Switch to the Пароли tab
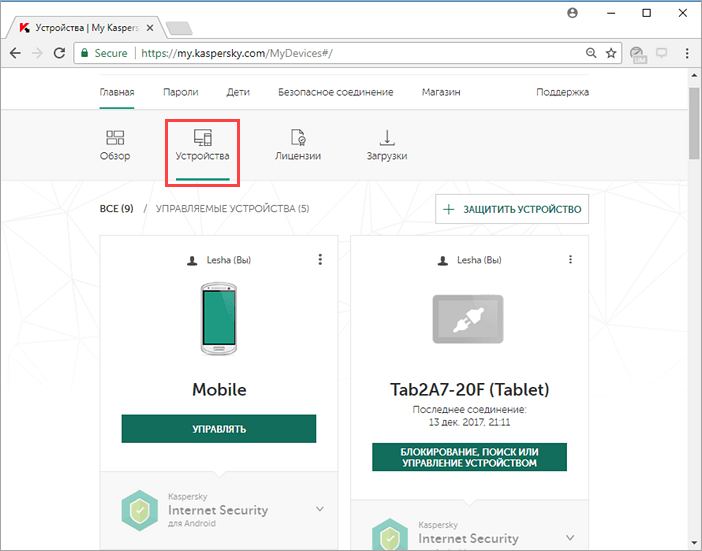 click(x=180, y=92)
